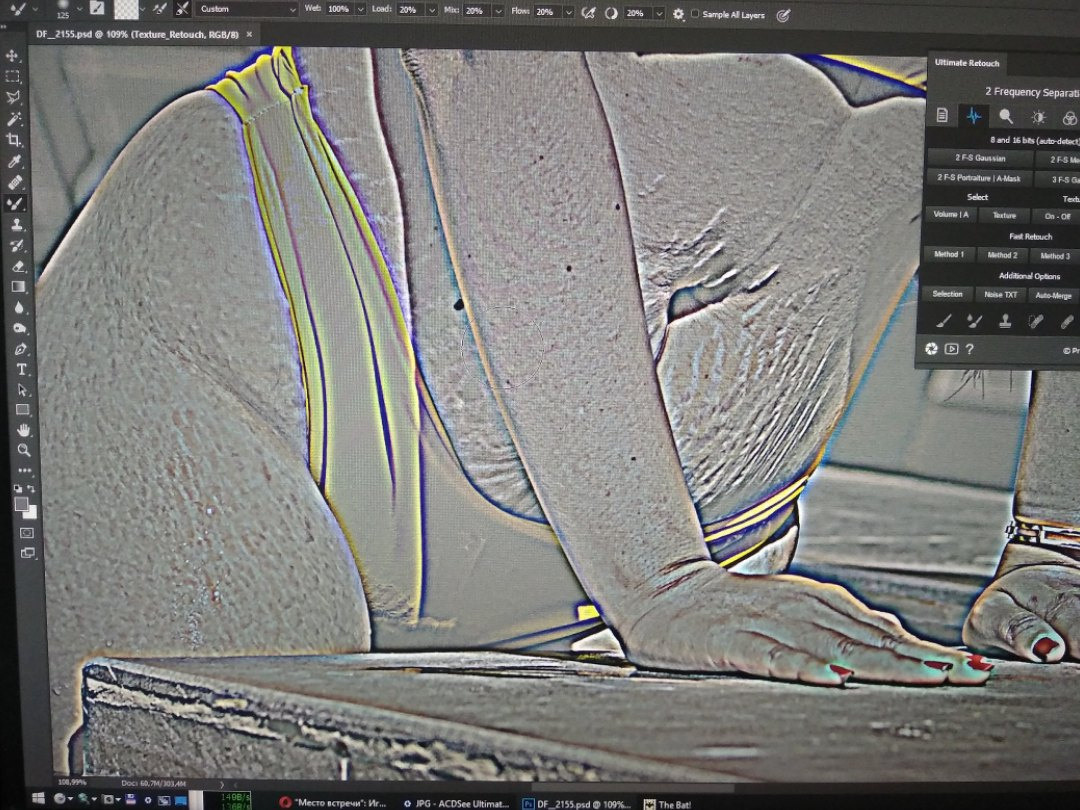Expand the Flow percentage dropdown

tap(568, 12)
